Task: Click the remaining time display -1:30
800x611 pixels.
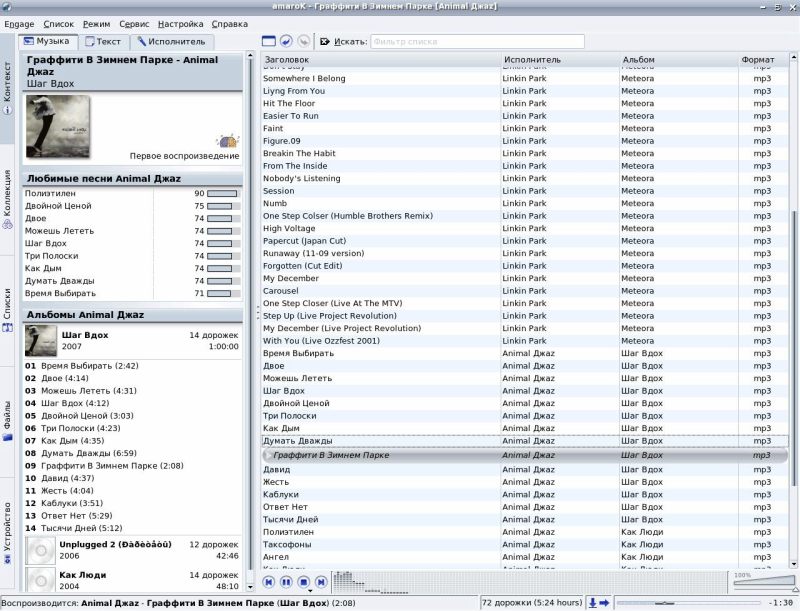Action: pyautogui.click(x=781, y=603)
